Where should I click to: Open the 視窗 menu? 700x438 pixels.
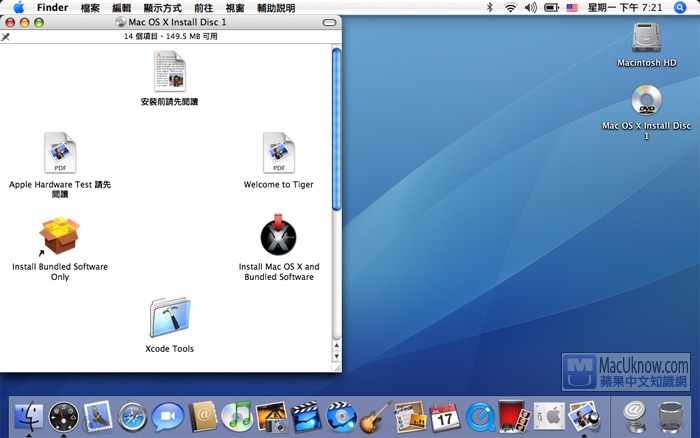point(235,8)
